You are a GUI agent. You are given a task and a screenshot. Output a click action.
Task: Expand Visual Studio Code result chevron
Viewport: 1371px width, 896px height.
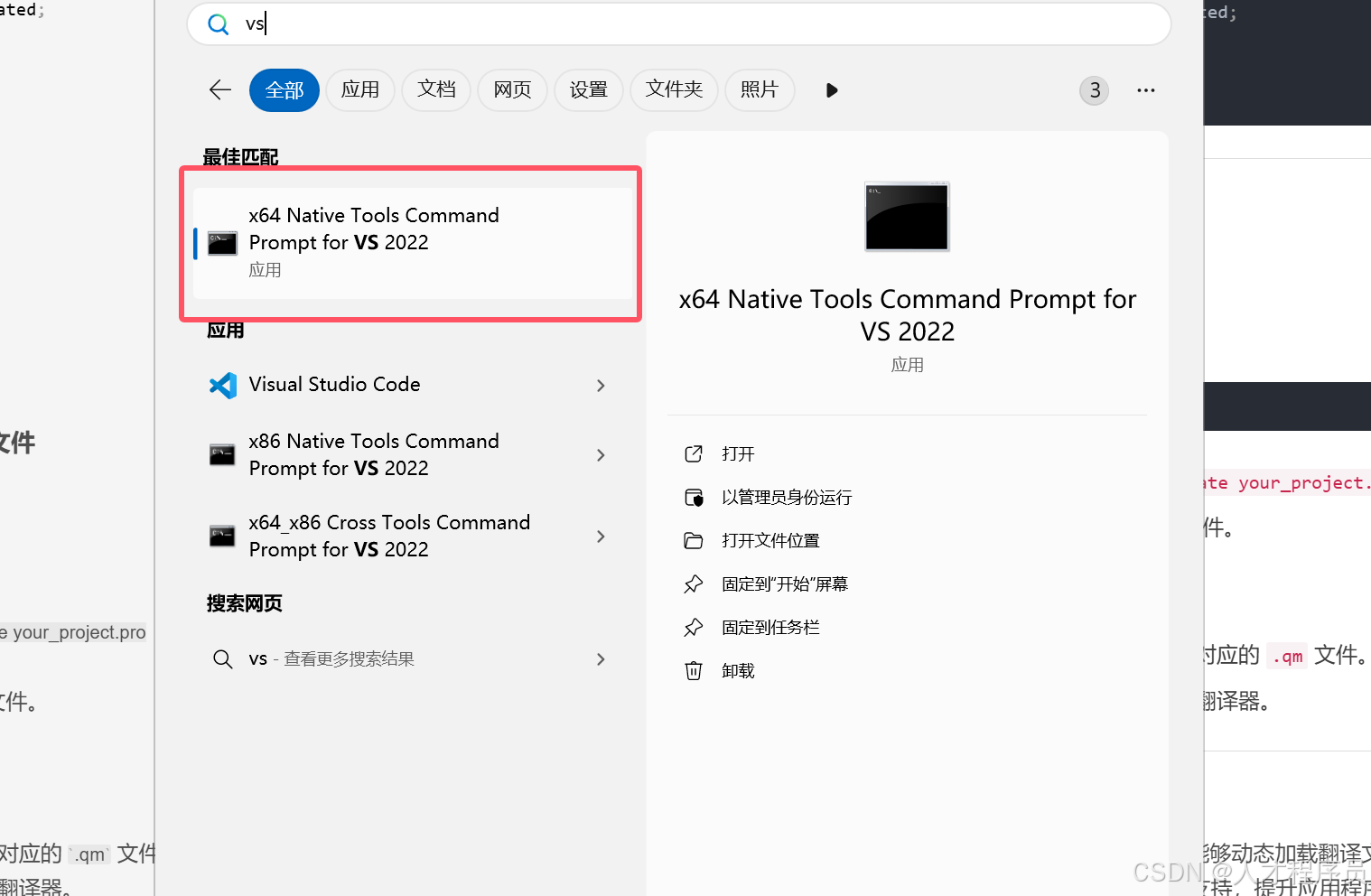point(601,386)
